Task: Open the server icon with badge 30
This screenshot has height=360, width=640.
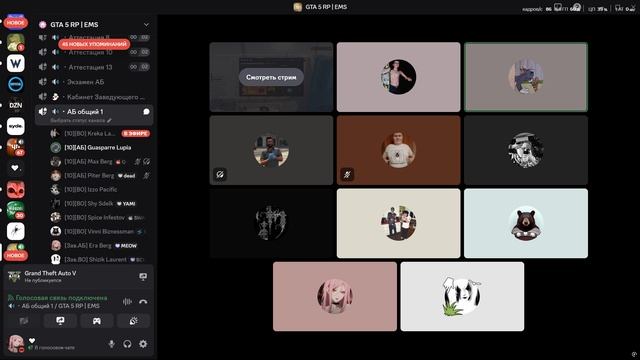Action: click(16, 210)
